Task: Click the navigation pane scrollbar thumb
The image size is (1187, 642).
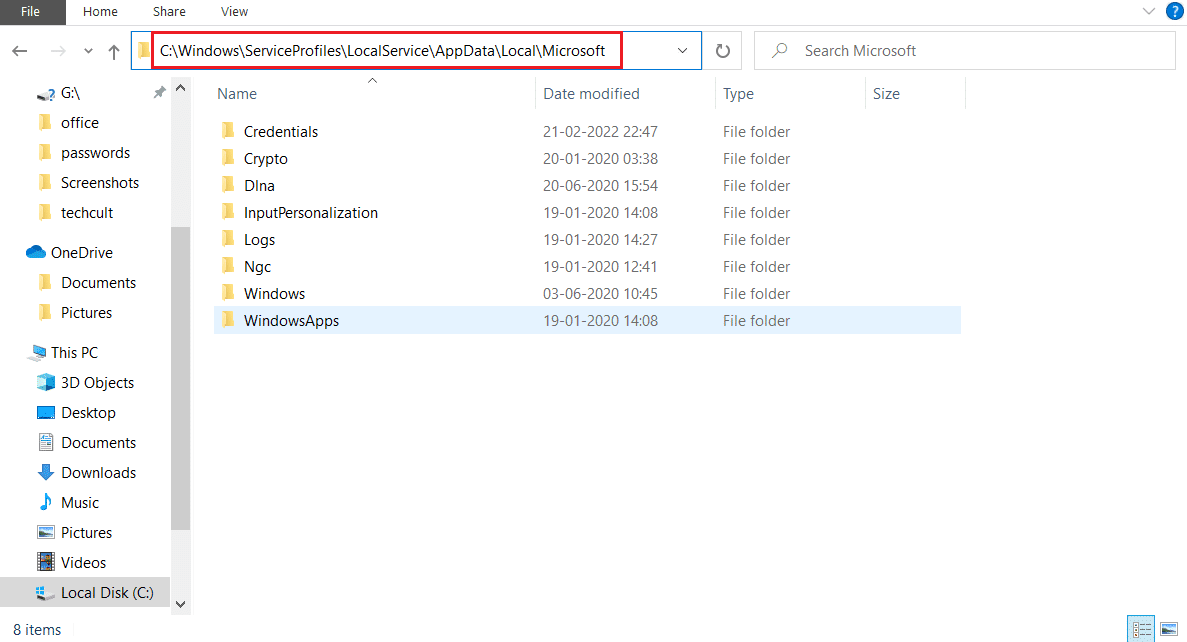Action: 180,378
